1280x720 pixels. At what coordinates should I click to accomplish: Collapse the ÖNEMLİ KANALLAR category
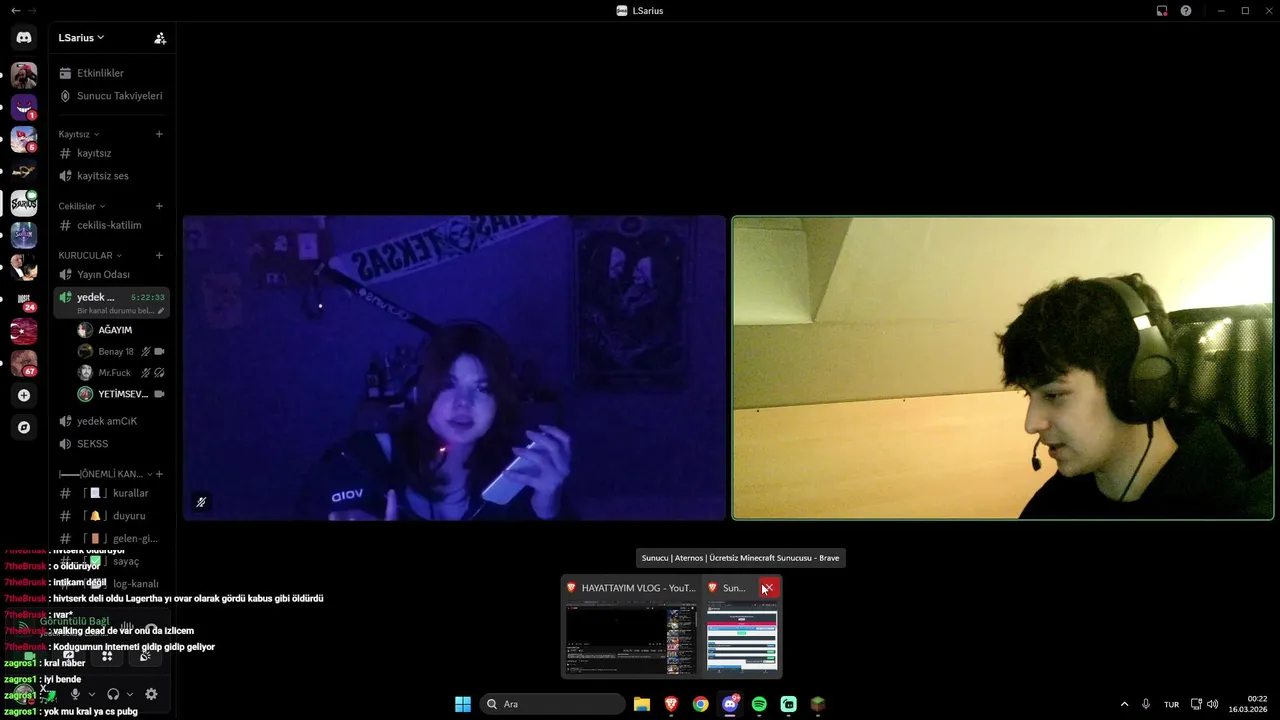(x=104, y=474)
